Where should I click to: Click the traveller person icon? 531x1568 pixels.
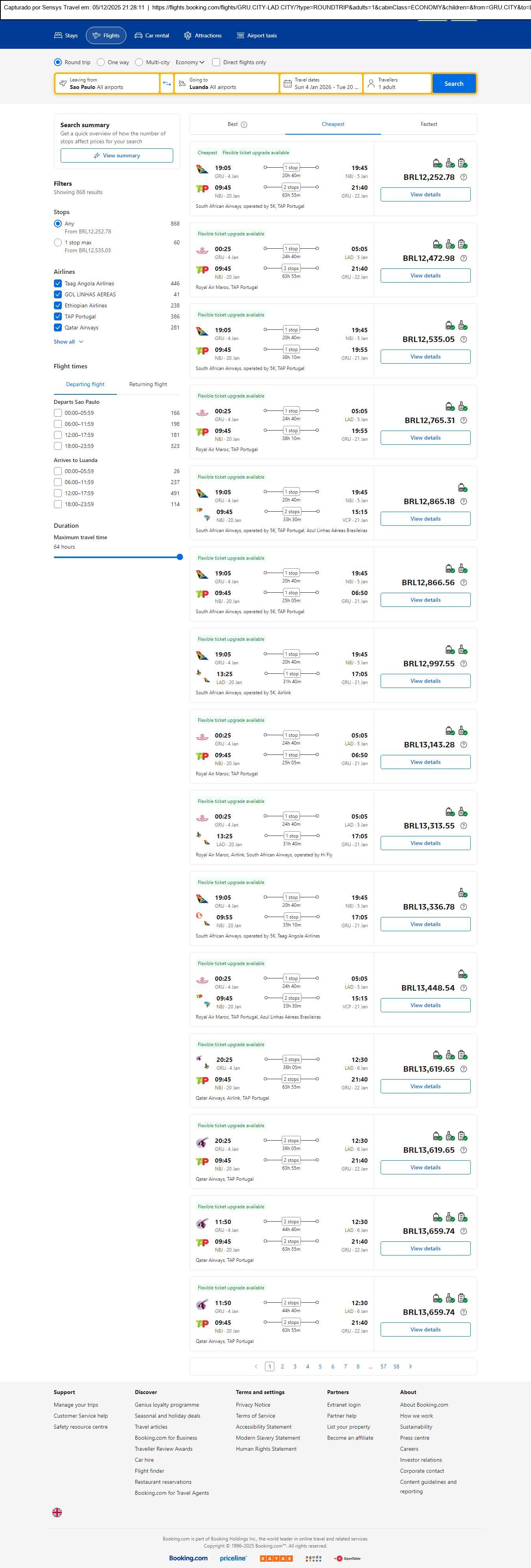pos(371,83)
